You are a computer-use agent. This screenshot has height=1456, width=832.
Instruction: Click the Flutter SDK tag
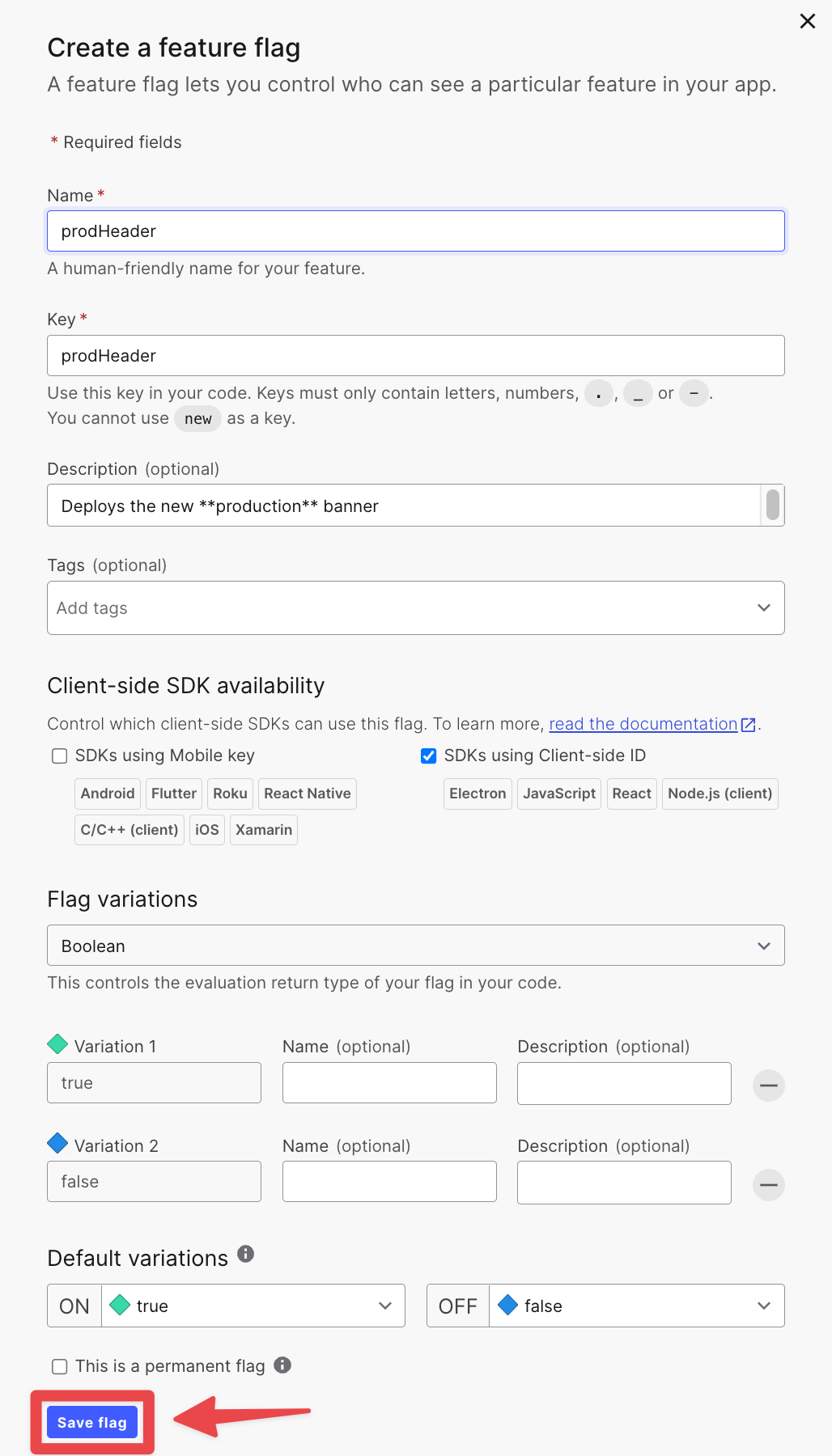[174, 794]
